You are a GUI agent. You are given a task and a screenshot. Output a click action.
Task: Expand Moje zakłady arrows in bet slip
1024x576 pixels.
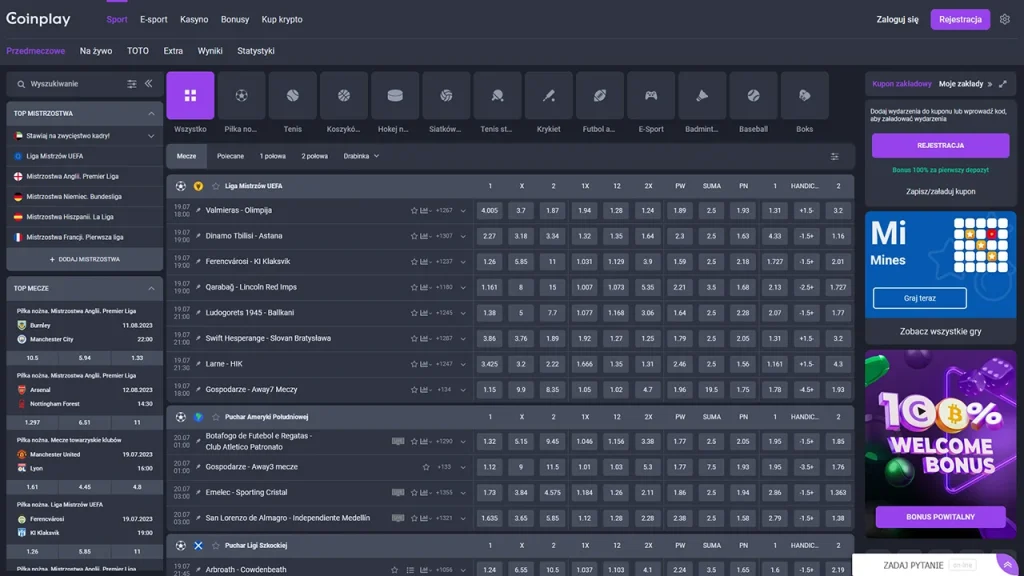pos(989,84)
